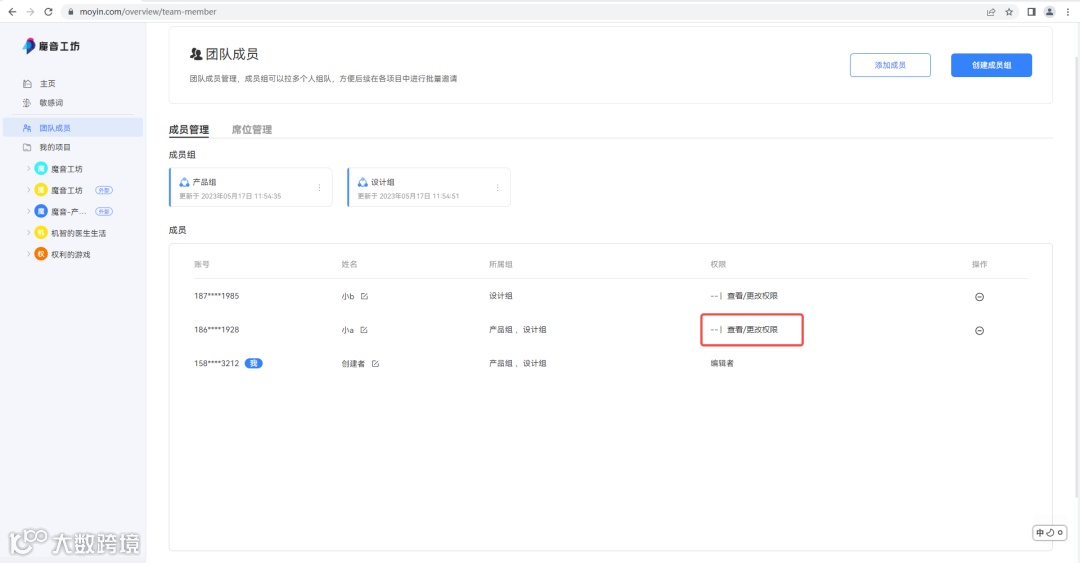
Task: Click the browser forward arrow
Action: coord(30,12)
